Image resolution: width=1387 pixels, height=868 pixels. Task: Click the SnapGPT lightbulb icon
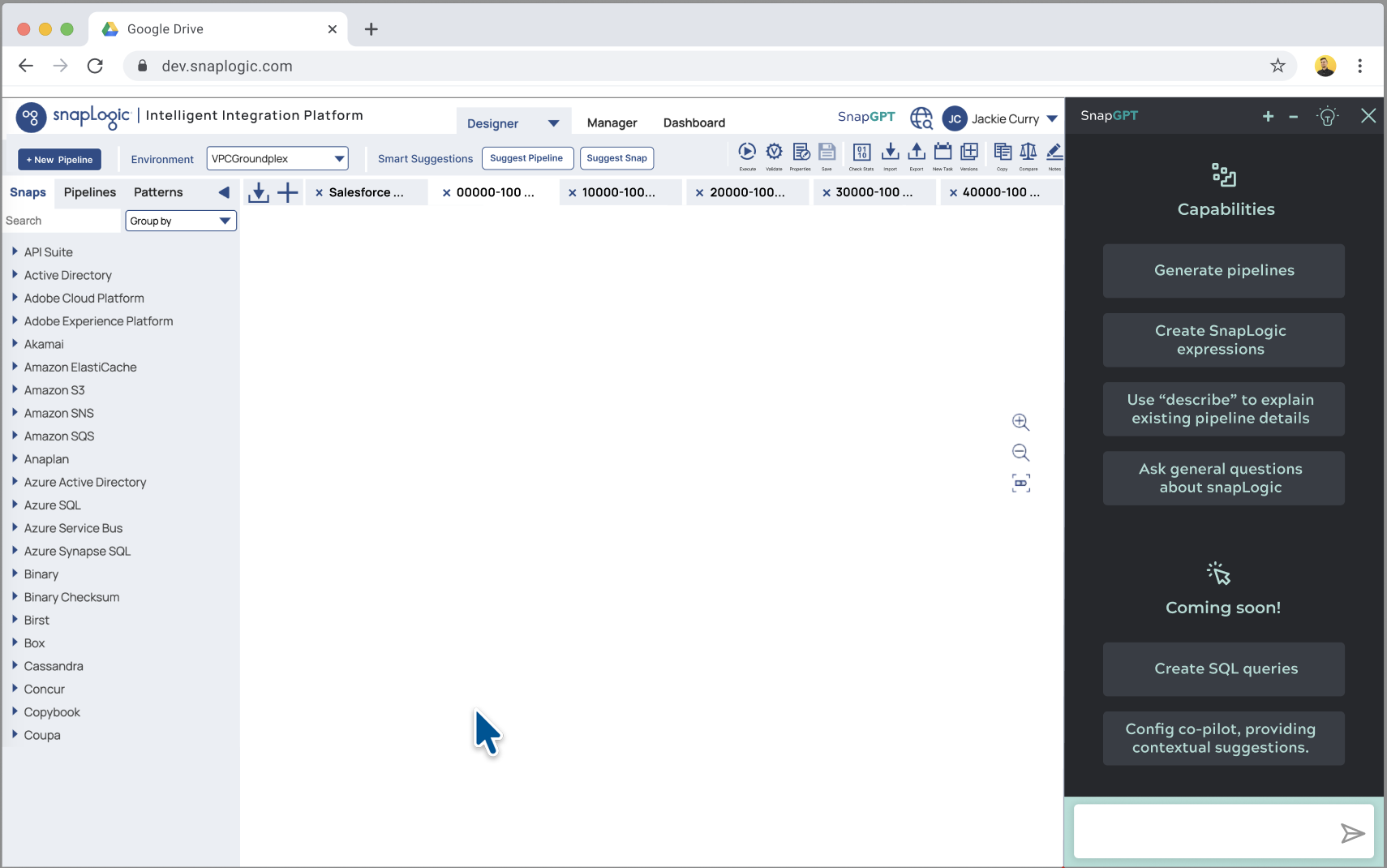click(x=1328, y=116)
